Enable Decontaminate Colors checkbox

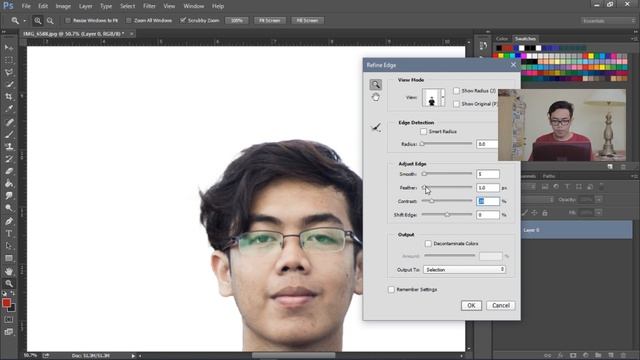pos(428,244)
